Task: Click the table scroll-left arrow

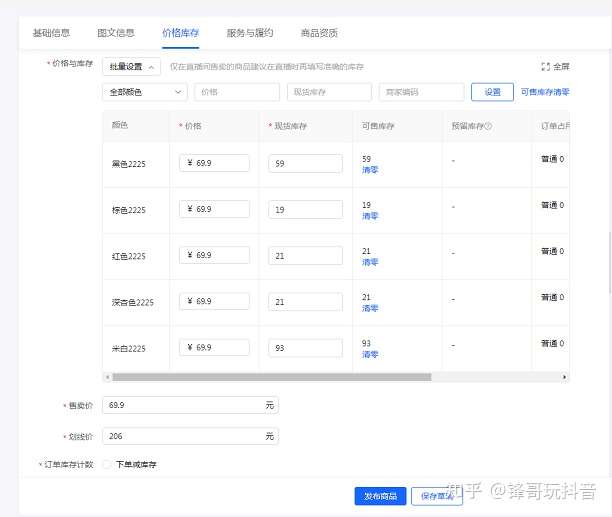Action: pos(108,377)
